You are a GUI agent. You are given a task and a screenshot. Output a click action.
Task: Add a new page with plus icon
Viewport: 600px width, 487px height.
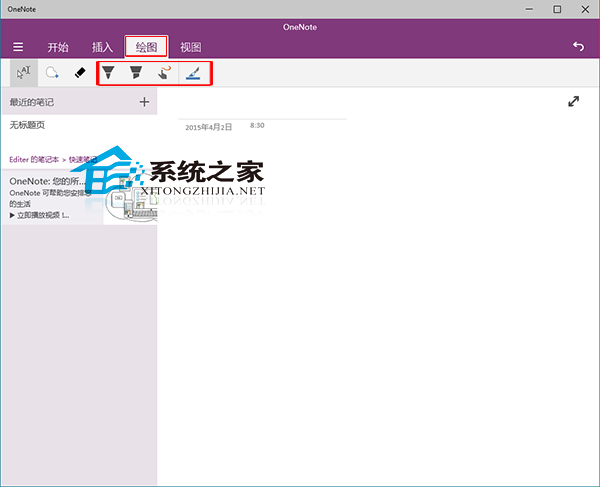tap(144, 102)
